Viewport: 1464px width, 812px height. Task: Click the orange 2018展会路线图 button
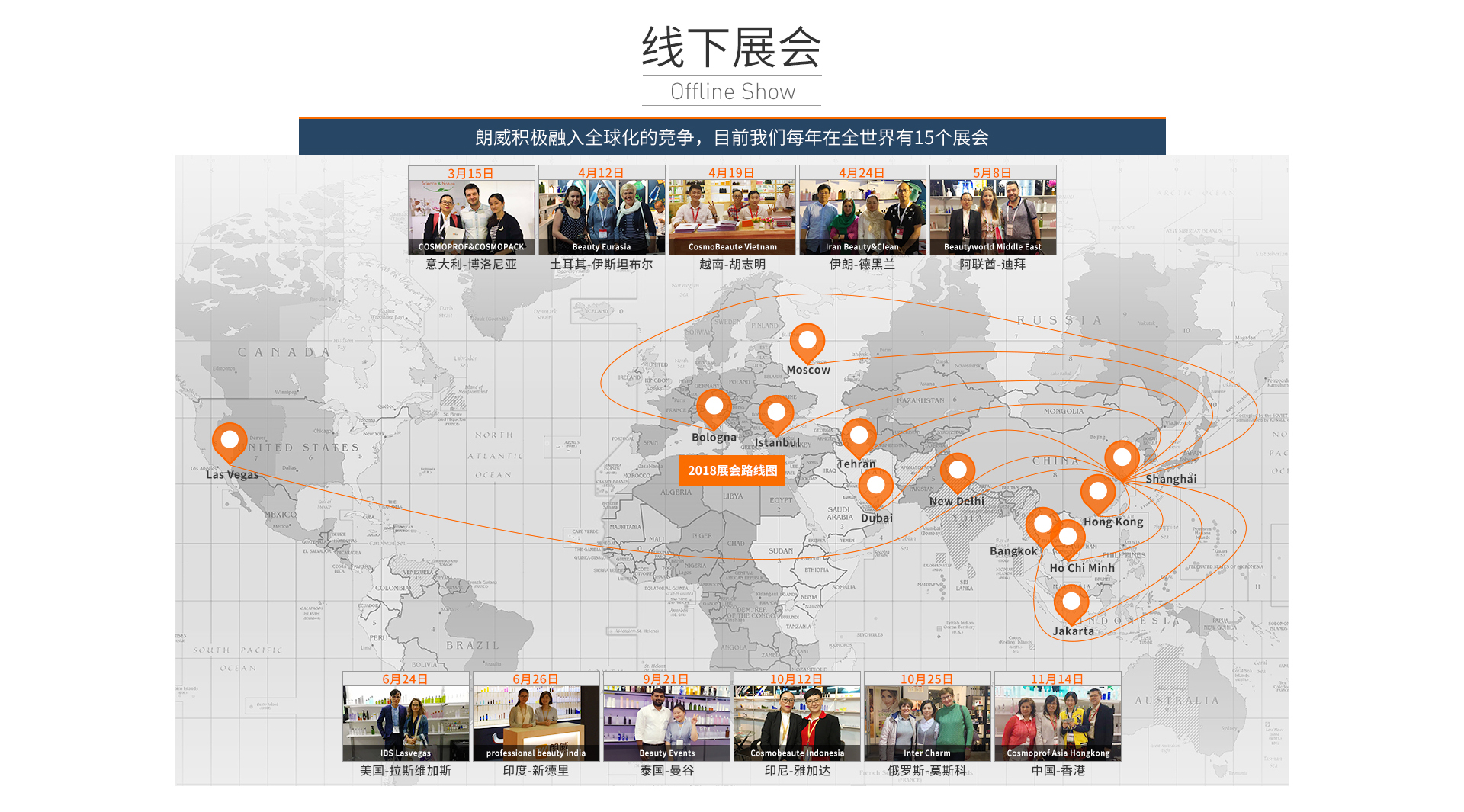pyautogui.click(x=731, y=470)
